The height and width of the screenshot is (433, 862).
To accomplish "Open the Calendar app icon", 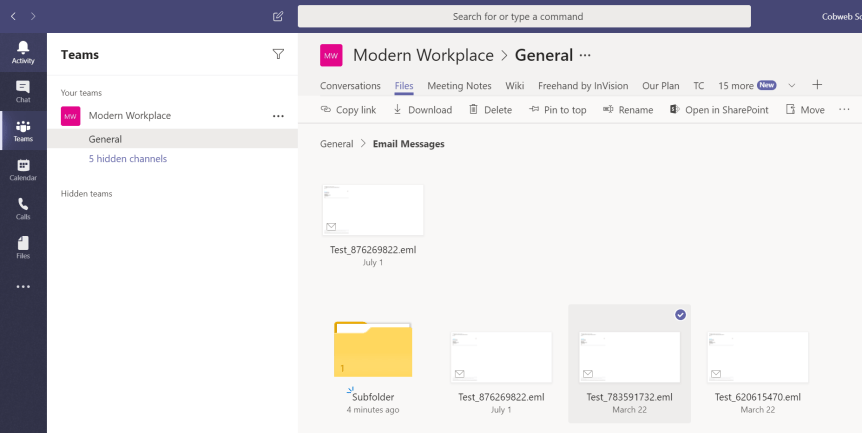I will [x=23, y=170].
